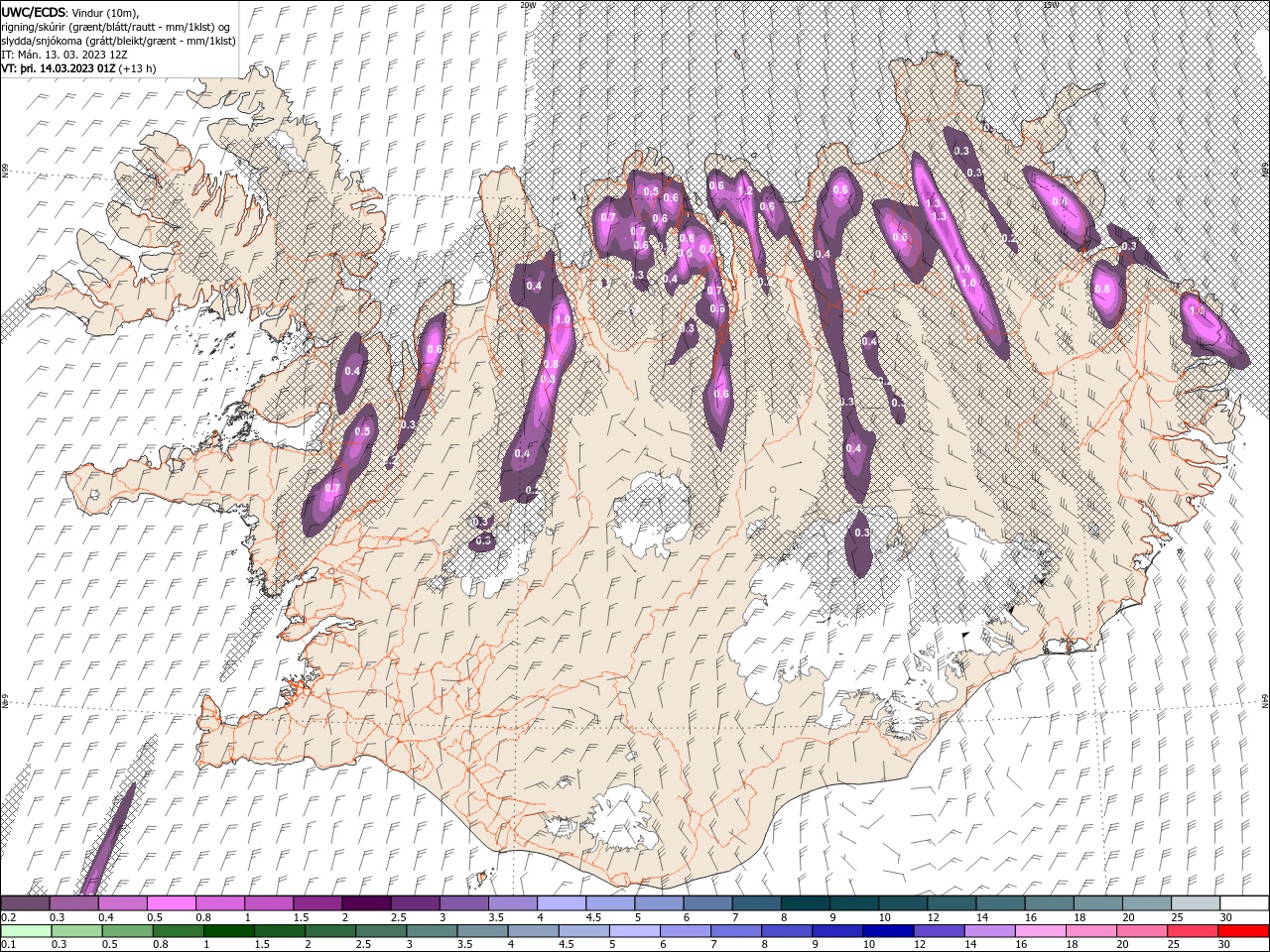Click the rain scale swatch starting at 0.5
The width and height of the screenshot is (1270, 952).
click(x=128, y=931)
